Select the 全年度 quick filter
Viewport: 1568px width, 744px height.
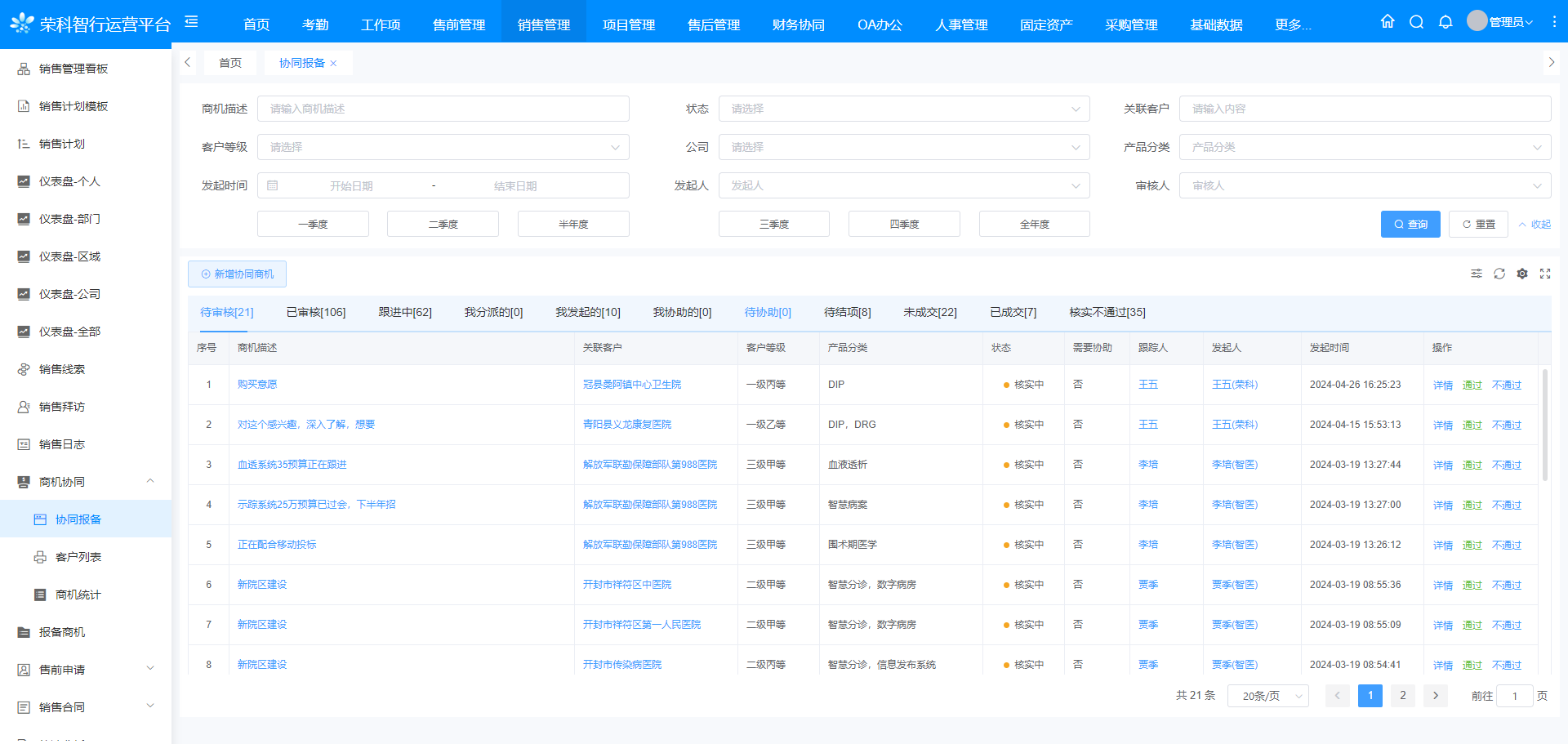click(1034, 224)
